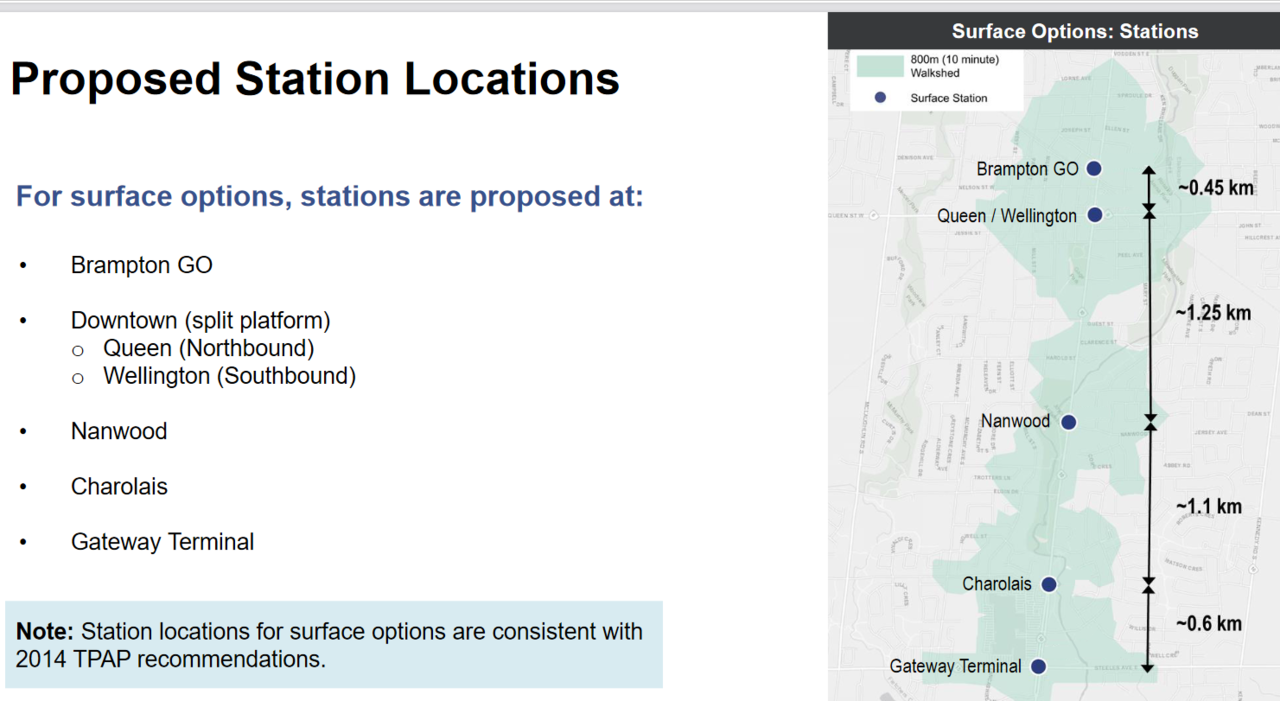Select the ~0.6 km distance label
Image resolution: width=1280 pixels, height=701 pixels.
(x=1208, y=624)
